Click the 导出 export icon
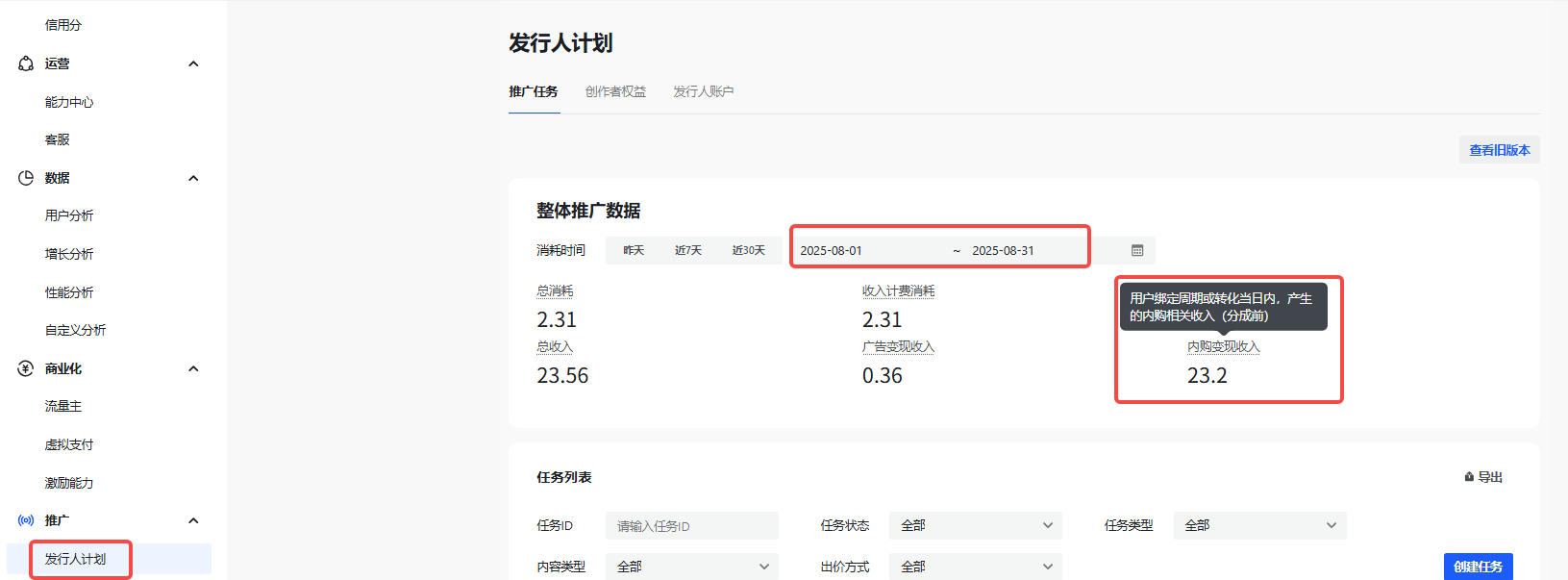Screen dimensions: 1568x580 [1469, 477]
